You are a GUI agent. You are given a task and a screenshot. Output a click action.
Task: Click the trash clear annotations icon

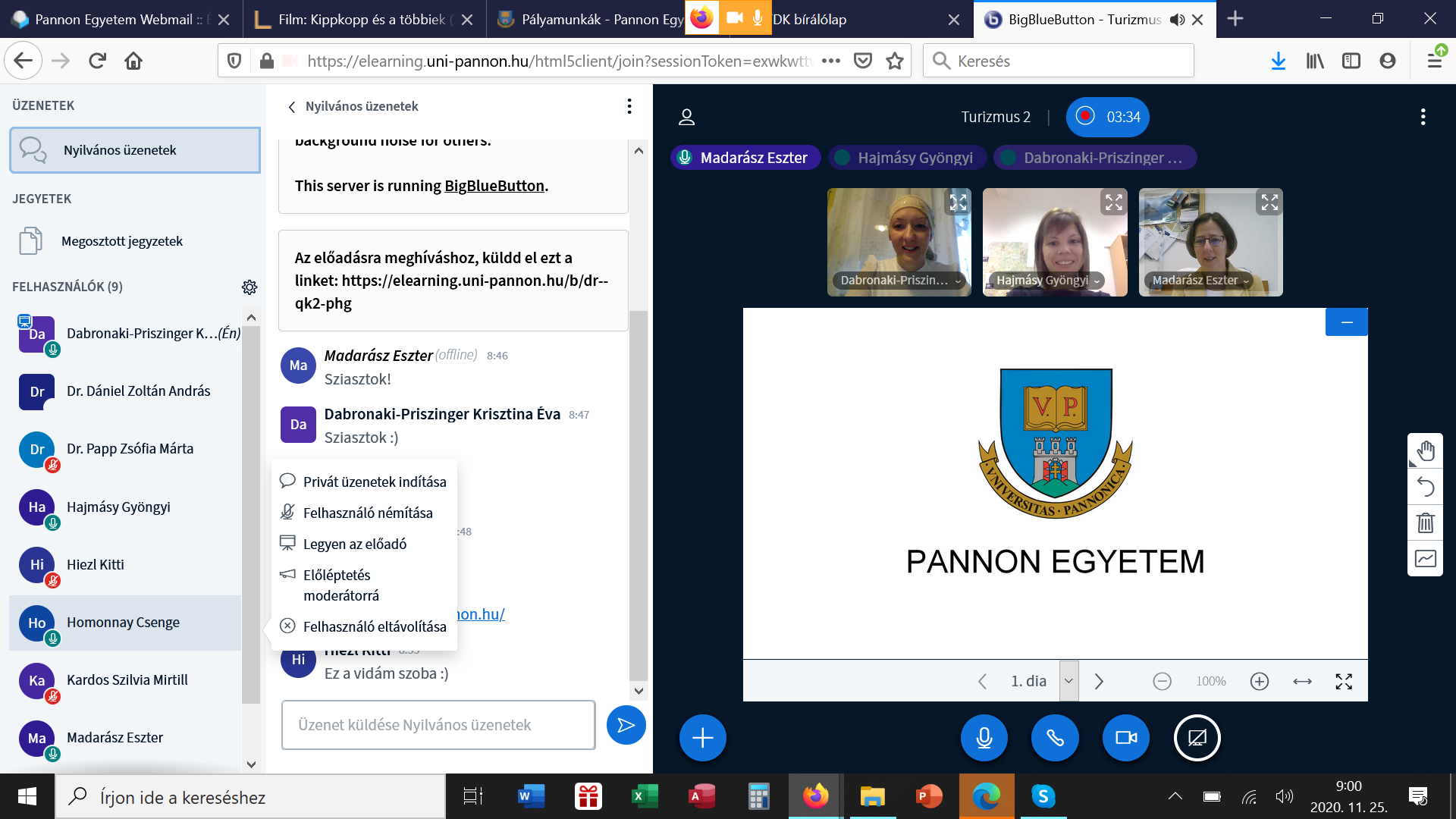(x=1425, y=522)
